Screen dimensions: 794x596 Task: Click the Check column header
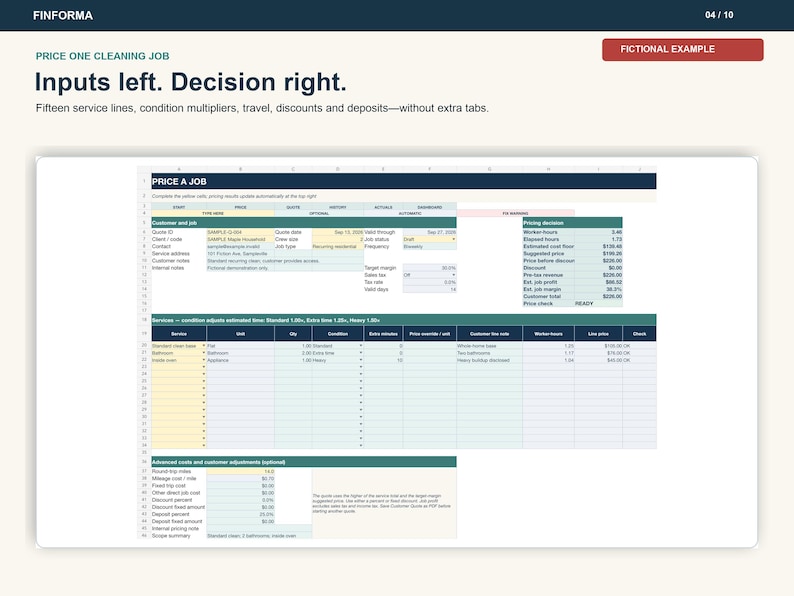coord(640,334)
